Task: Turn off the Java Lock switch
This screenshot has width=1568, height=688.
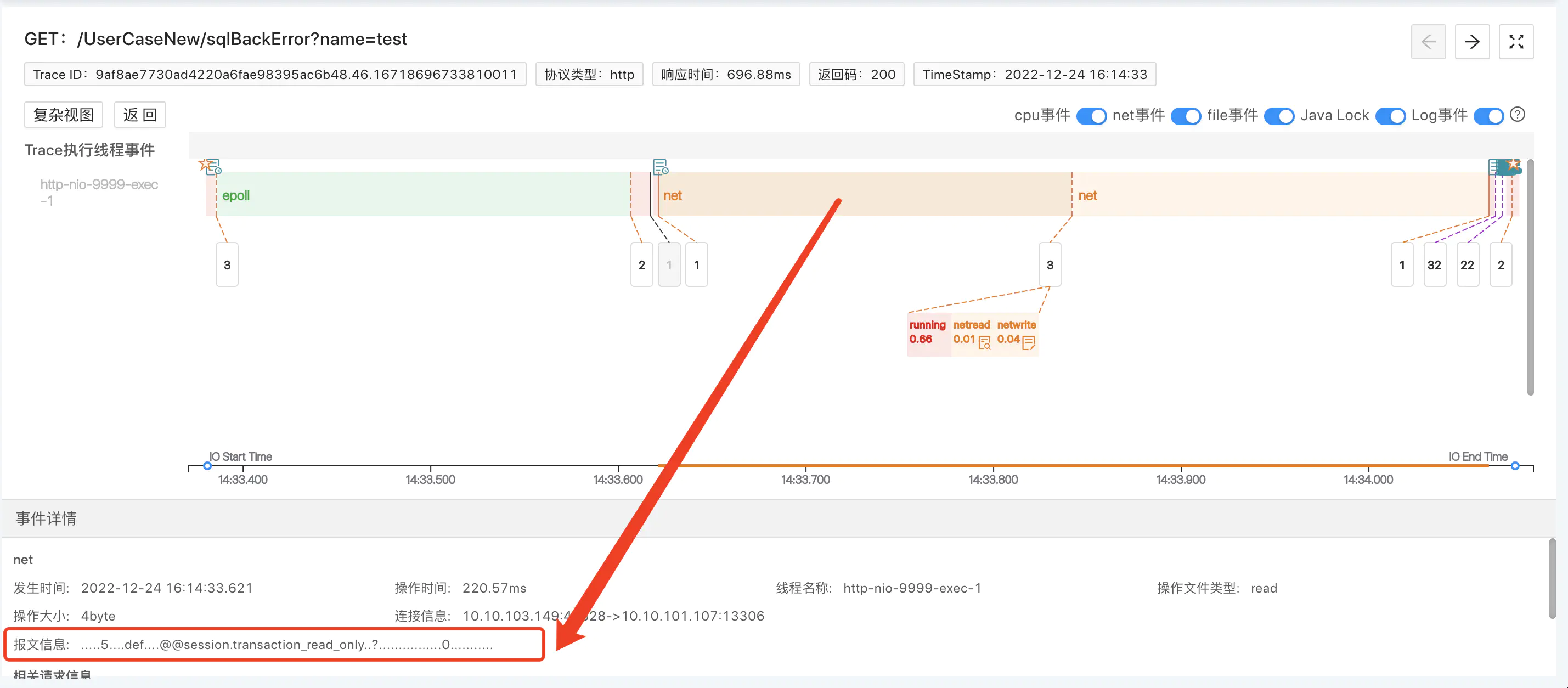Action: 1390,116
